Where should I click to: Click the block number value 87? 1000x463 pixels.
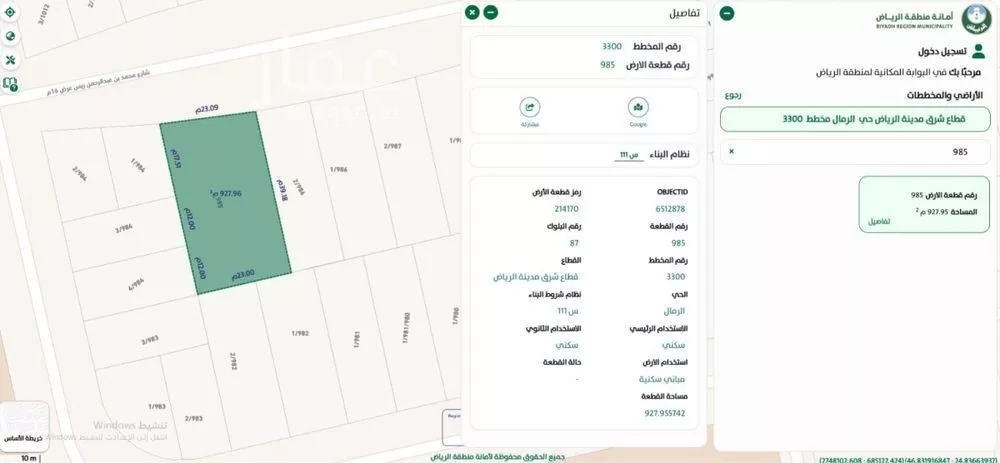[573, 243]
